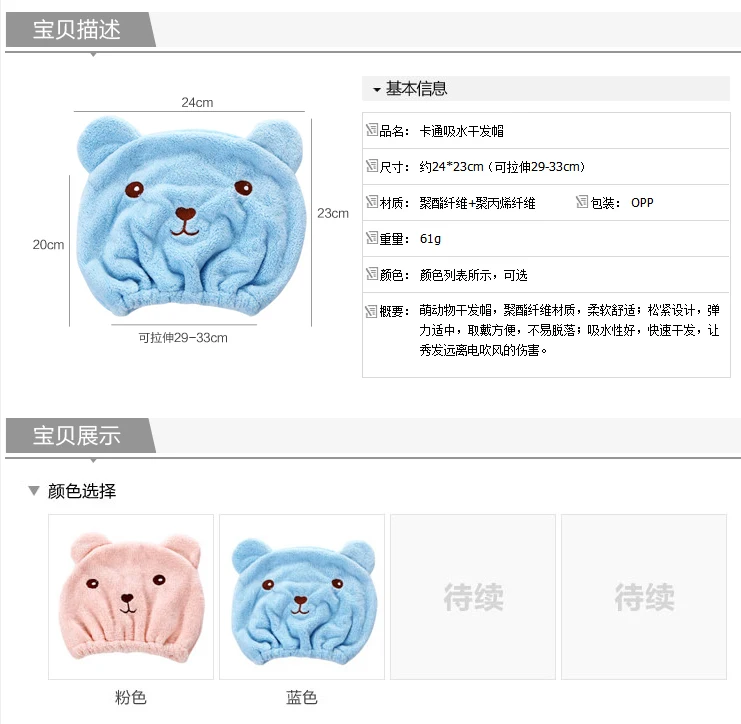Select the blue bear hat thumbnail
The image size is (741, 724).
pyautogui.click(x=302, y=597)
